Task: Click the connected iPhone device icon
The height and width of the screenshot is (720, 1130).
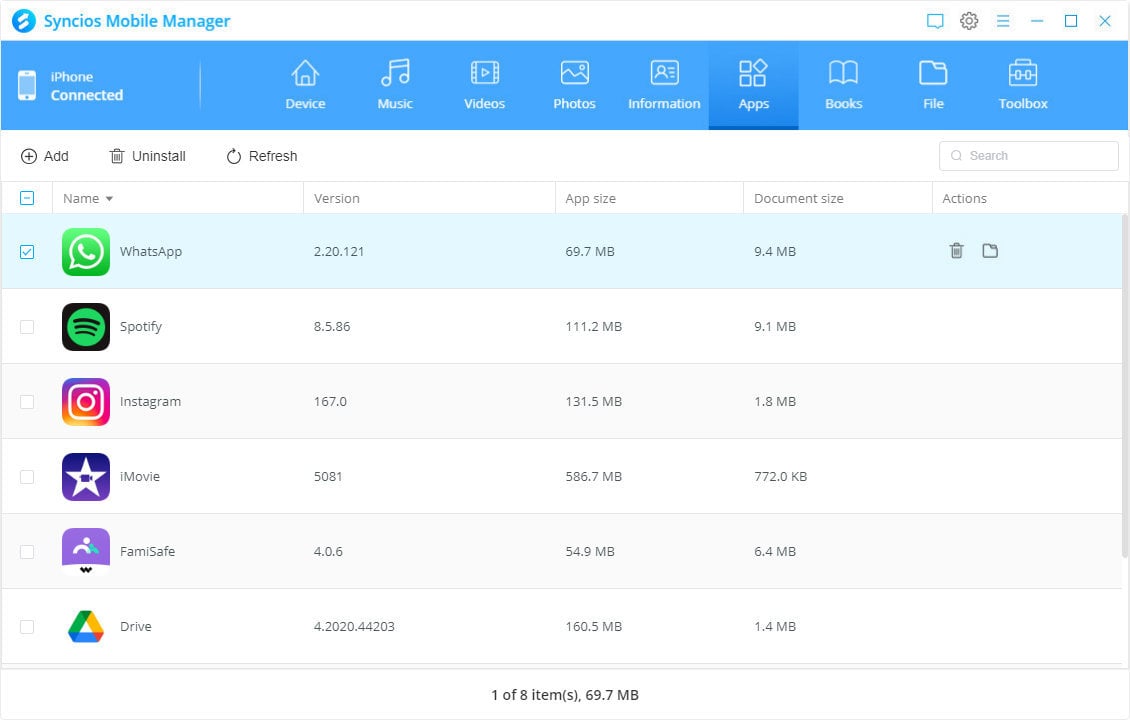Action: pyautogui.click(x=27, y=85)
